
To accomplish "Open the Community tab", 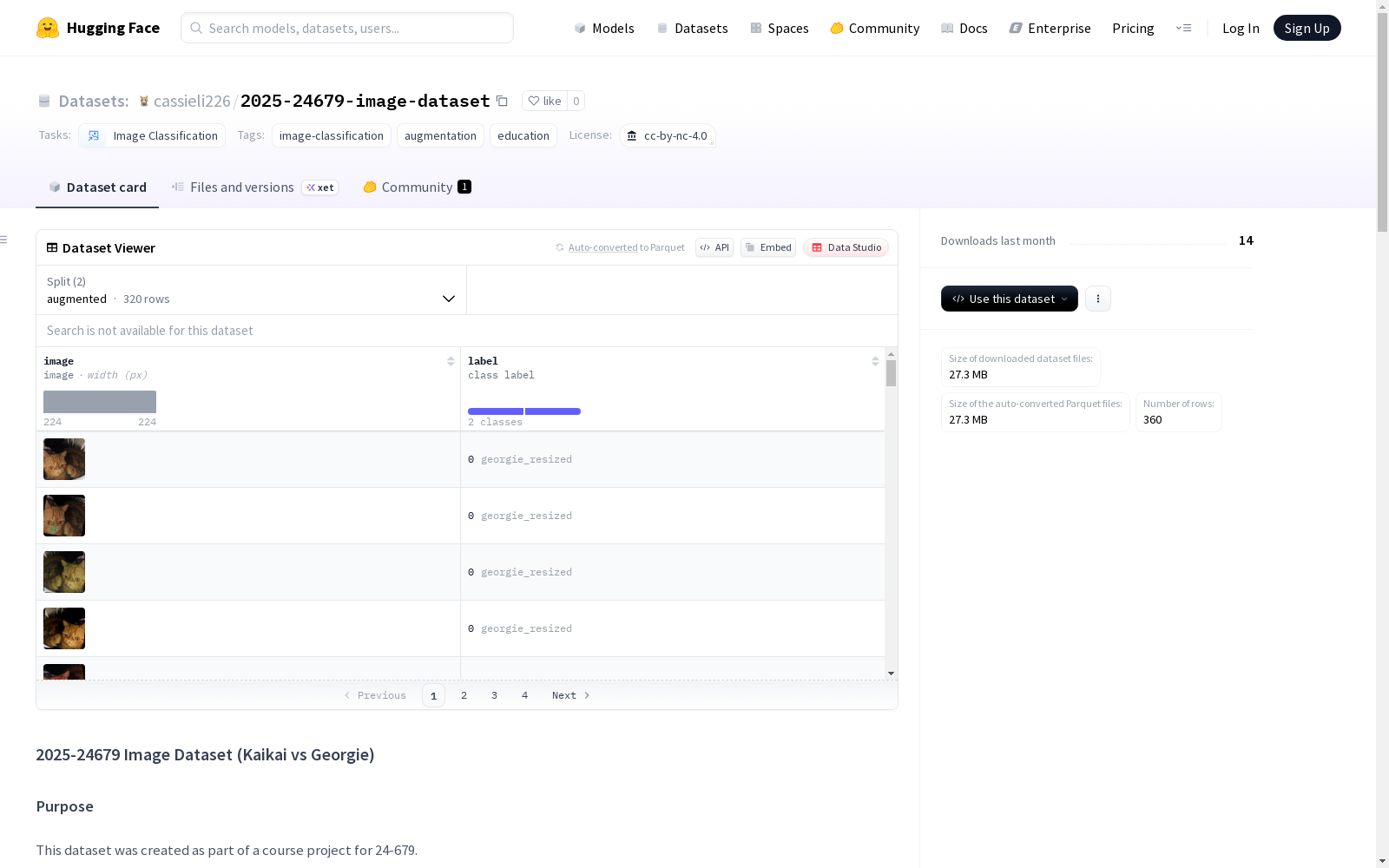I will (417, 187).
